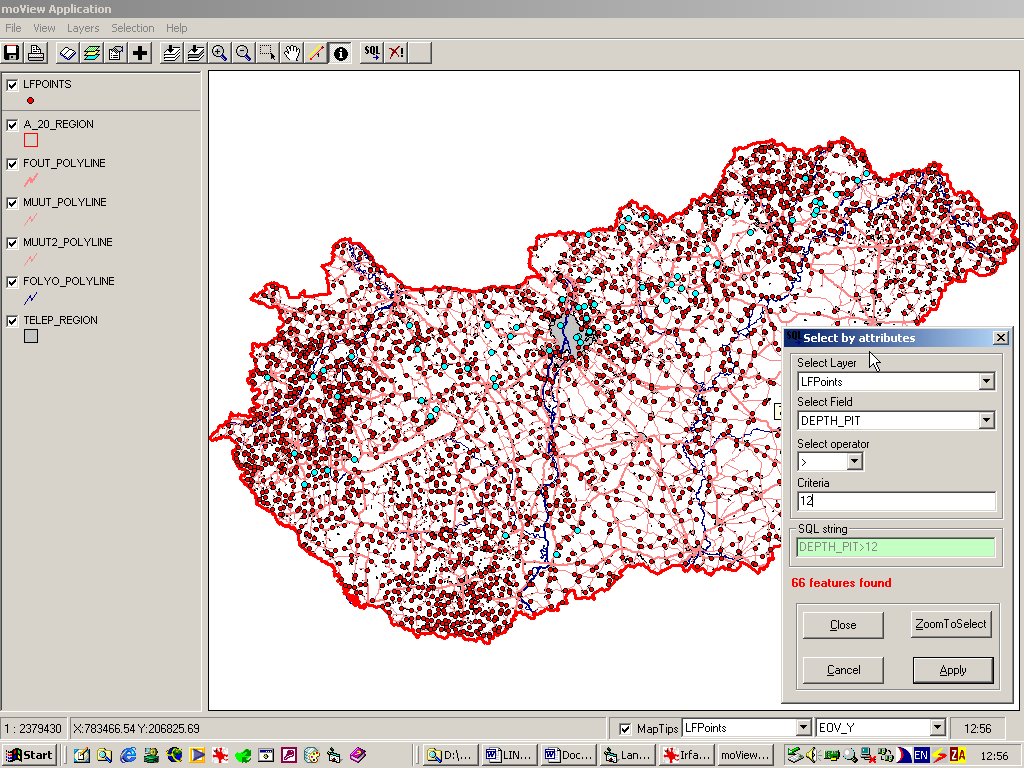Image resolution: width=1024 pixels, height=768 pixels.
Task: Toggle the MUUT_POLYLINE layer checkbox
Action: tap(12, 203)
